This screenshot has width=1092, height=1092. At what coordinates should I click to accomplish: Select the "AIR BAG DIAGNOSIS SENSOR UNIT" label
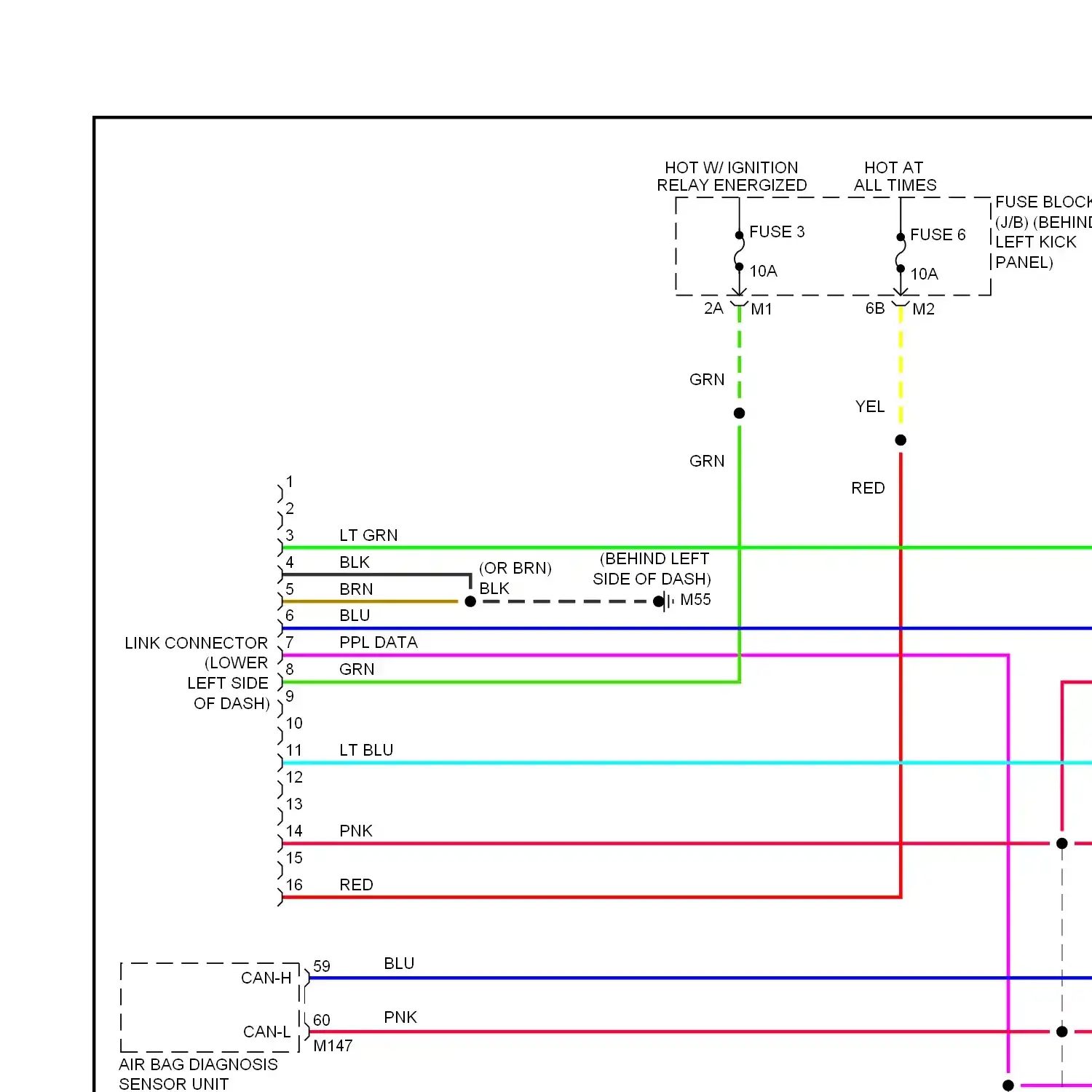tap(198, 1074)
